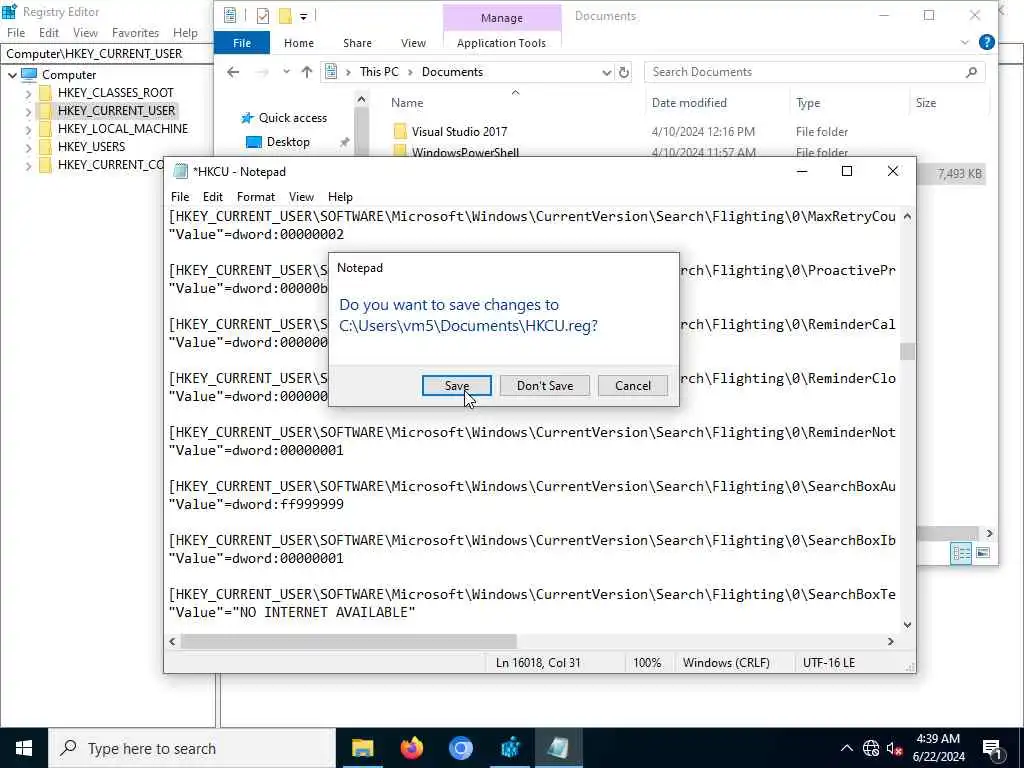Open Windows Start menu
The width and height of the screenshot is (1024, 768).
(24, 748)
